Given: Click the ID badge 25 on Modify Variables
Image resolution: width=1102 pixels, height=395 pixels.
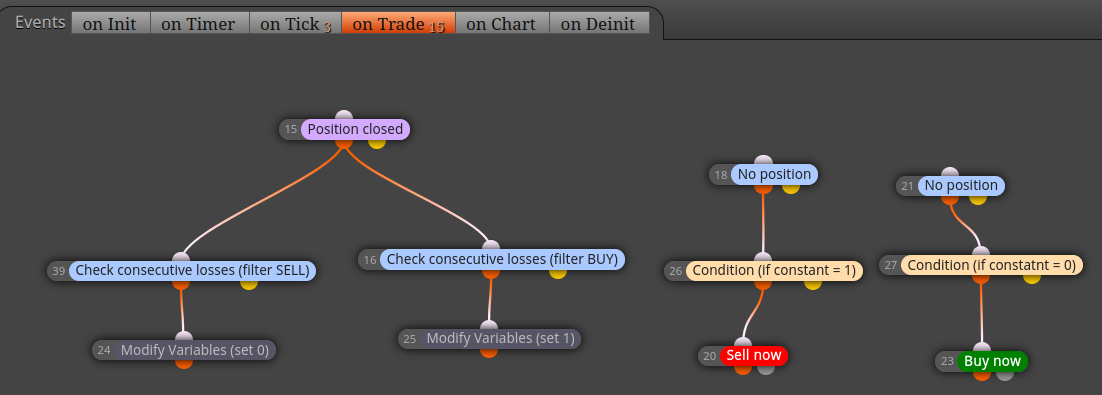Looking at the screenshot, I should click(x=410, y=339).
